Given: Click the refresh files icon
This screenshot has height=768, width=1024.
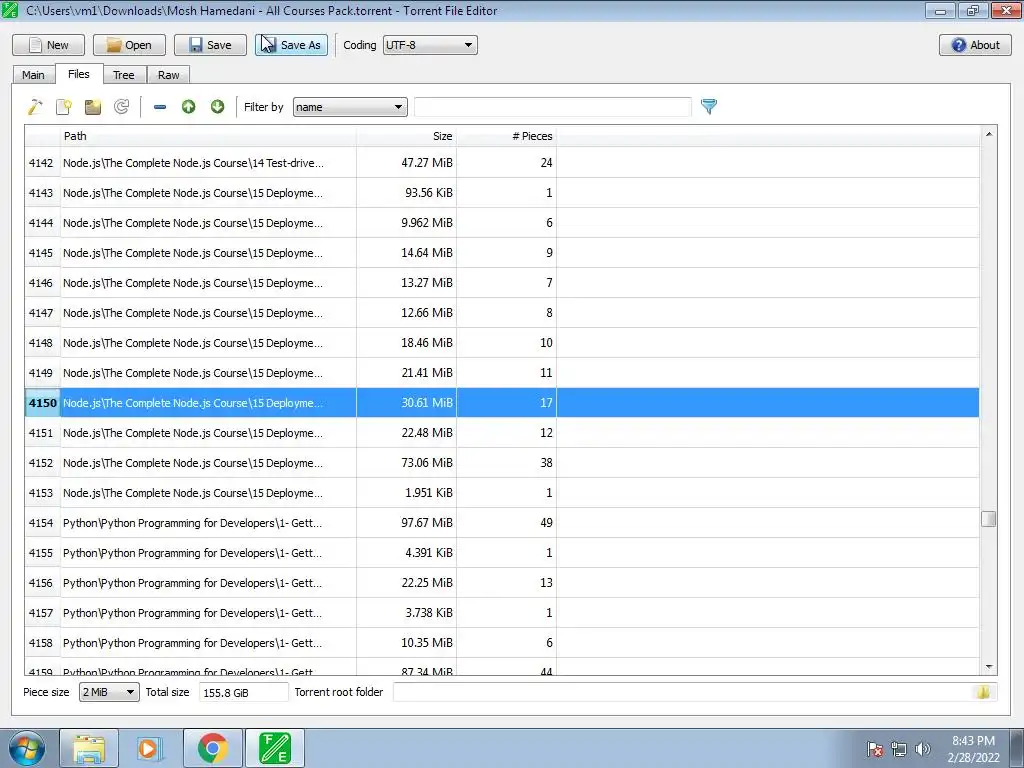Looking at the screenshot, I should point(121,106).
